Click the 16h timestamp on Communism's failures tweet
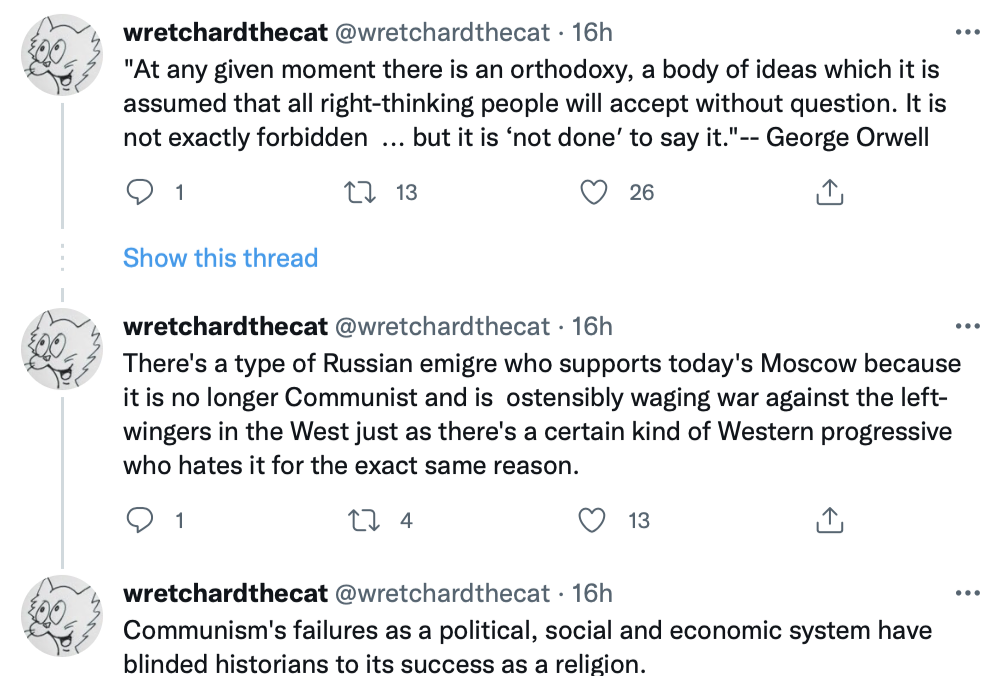Image resolution: width=1000 pixels, height=676 pixels. coord(592,594)
